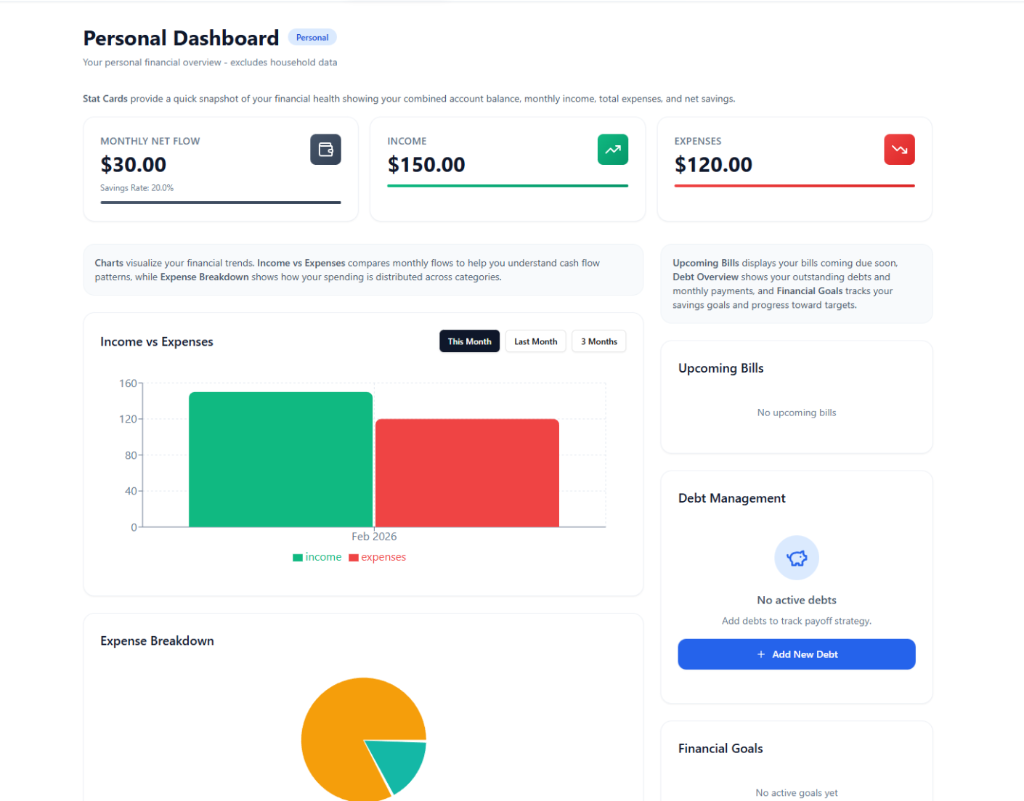Click the piggy bank icon in Debt Management
Screen dimensions: 1024x801
point(797,558)
